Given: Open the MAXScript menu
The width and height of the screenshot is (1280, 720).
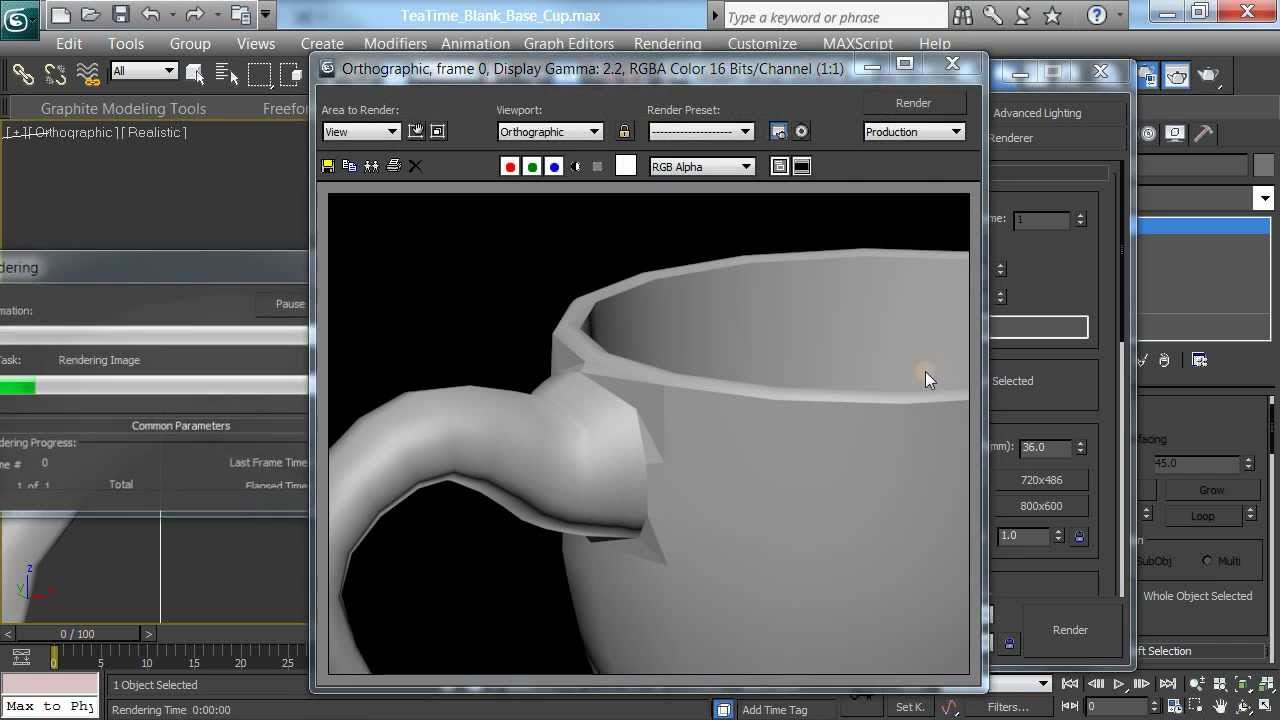Looking at the screenshot, I should click(858, 44).
